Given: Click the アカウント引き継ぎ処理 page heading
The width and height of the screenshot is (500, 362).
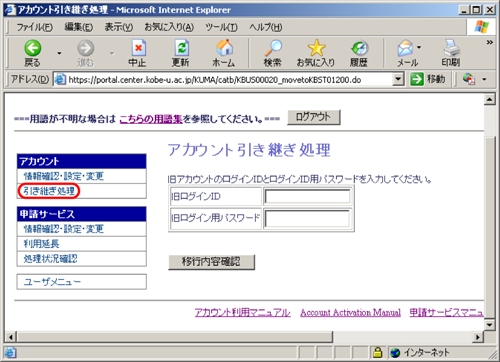Looking at the screenshot, I should pyautogui.click(x=249, y=150).
